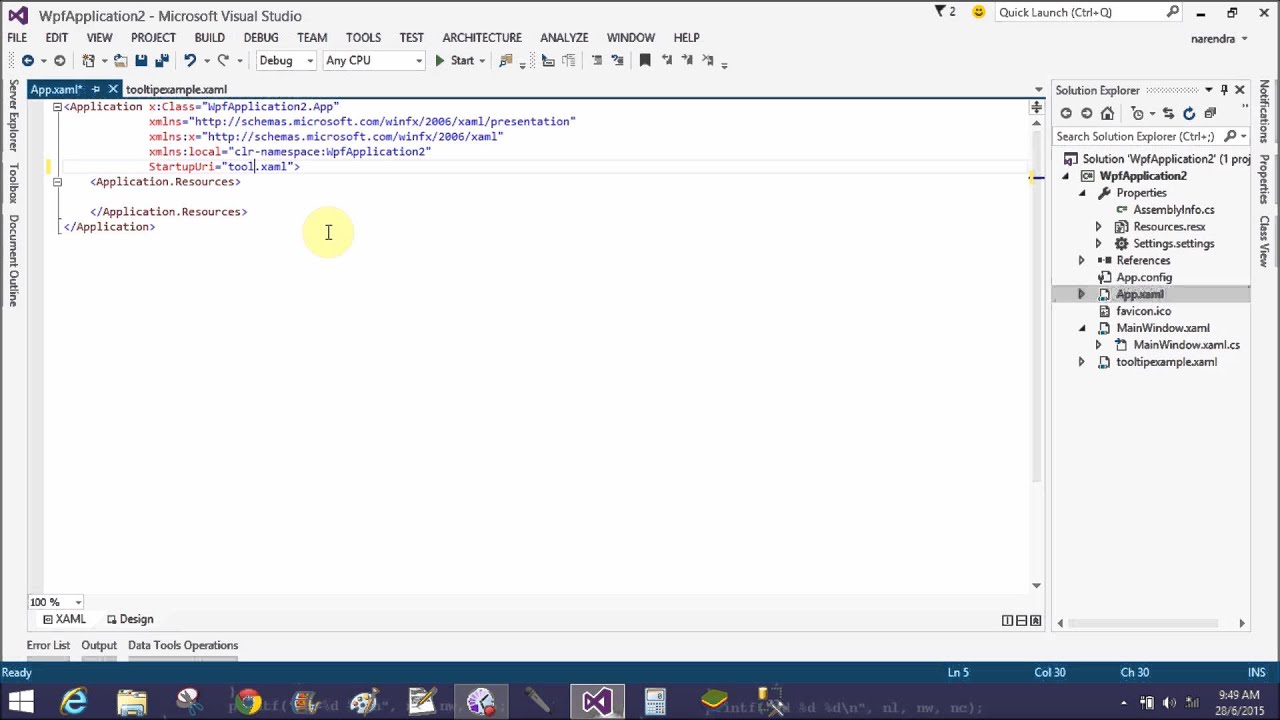This screenshot has height=720, width=1280.
Task: Open the ARCHITECTURE menu
Action: 482,38
